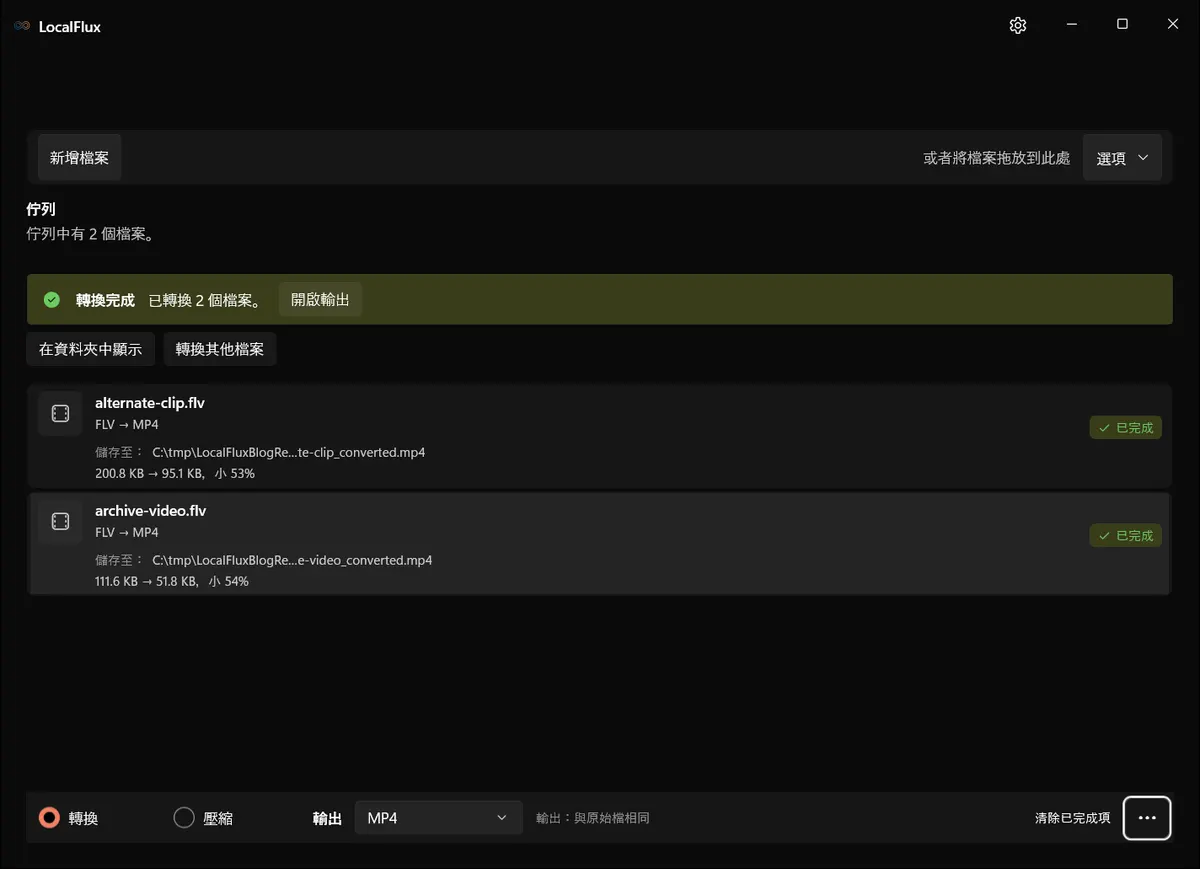The width and height of the screenshot is (1200, 869).
Task: Open the MP4 output format dropdown
Action: pyautogui.click(x=438, y=818)
